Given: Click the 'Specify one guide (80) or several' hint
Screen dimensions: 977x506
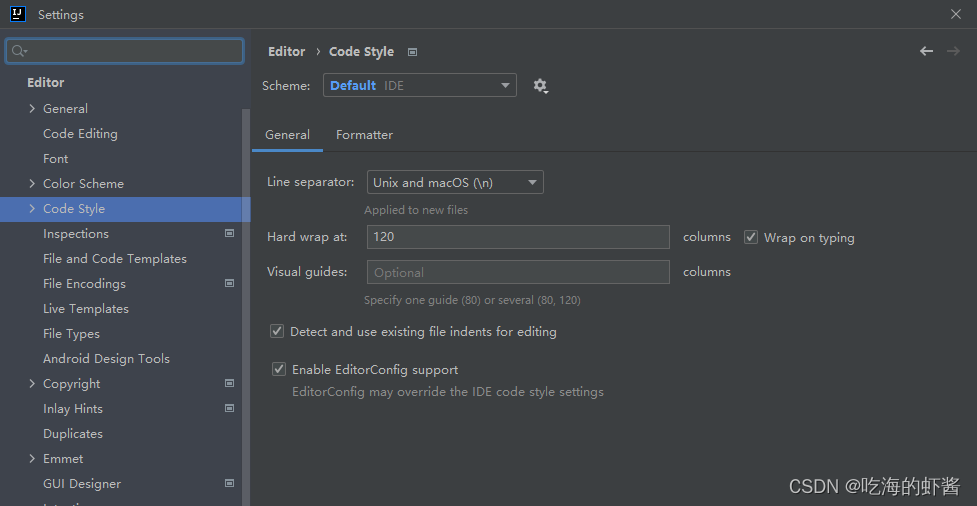Looking at the screenshot, I should click(x=472, y=300).
